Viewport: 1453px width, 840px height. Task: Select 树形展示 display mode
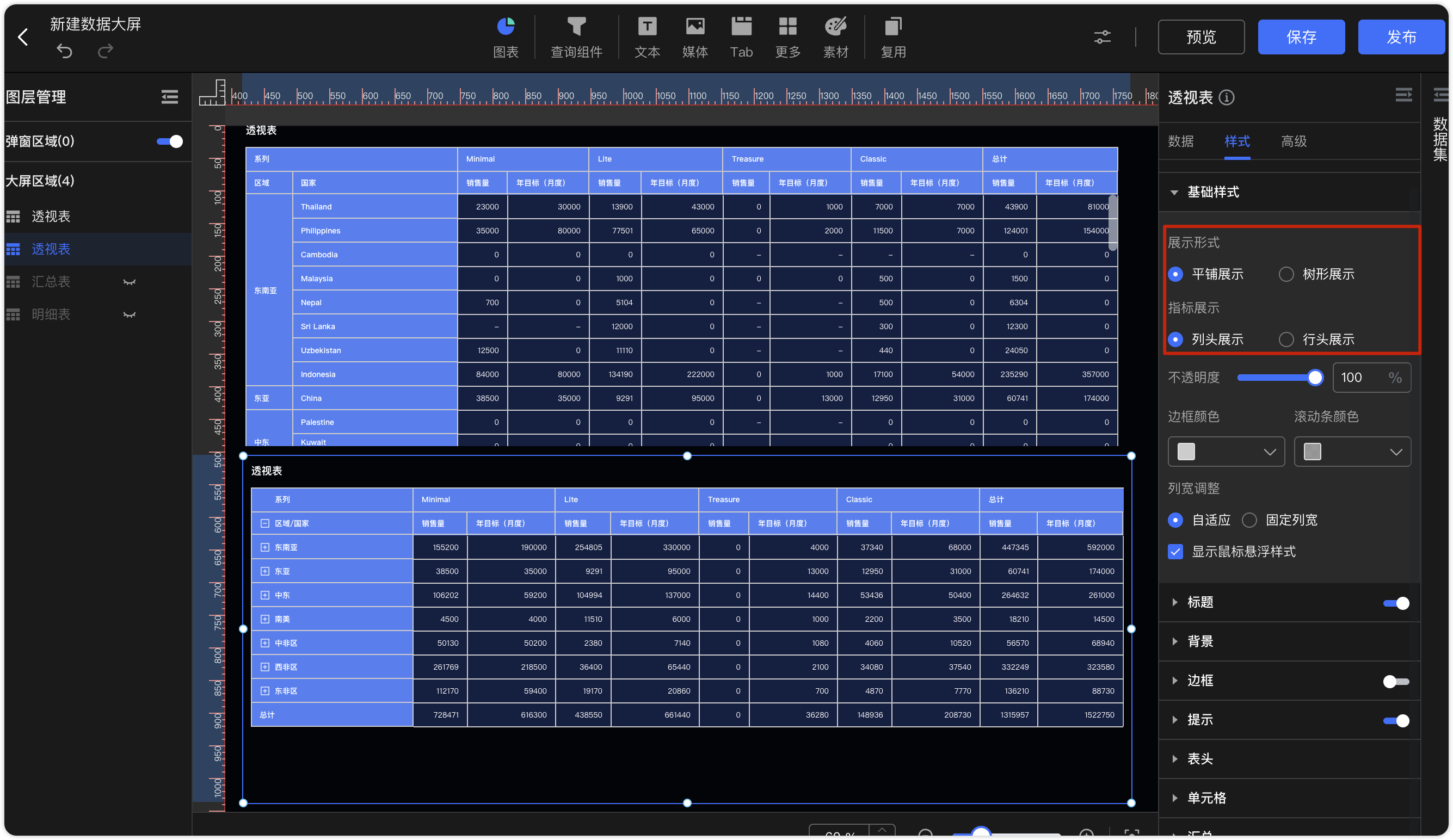click(x=1286, y=274)
